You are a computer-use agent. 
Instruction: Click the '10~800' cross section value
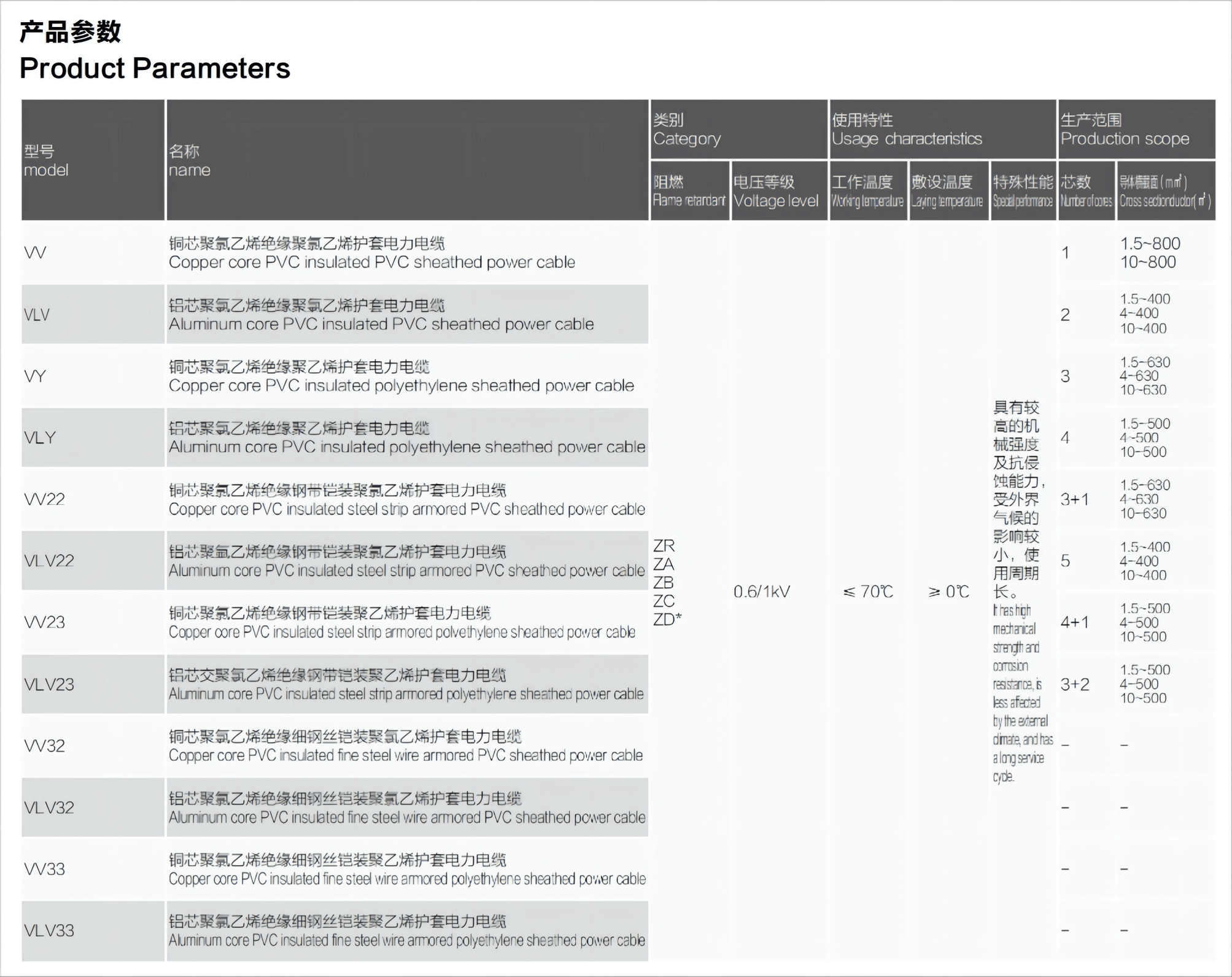(1148, 262)
